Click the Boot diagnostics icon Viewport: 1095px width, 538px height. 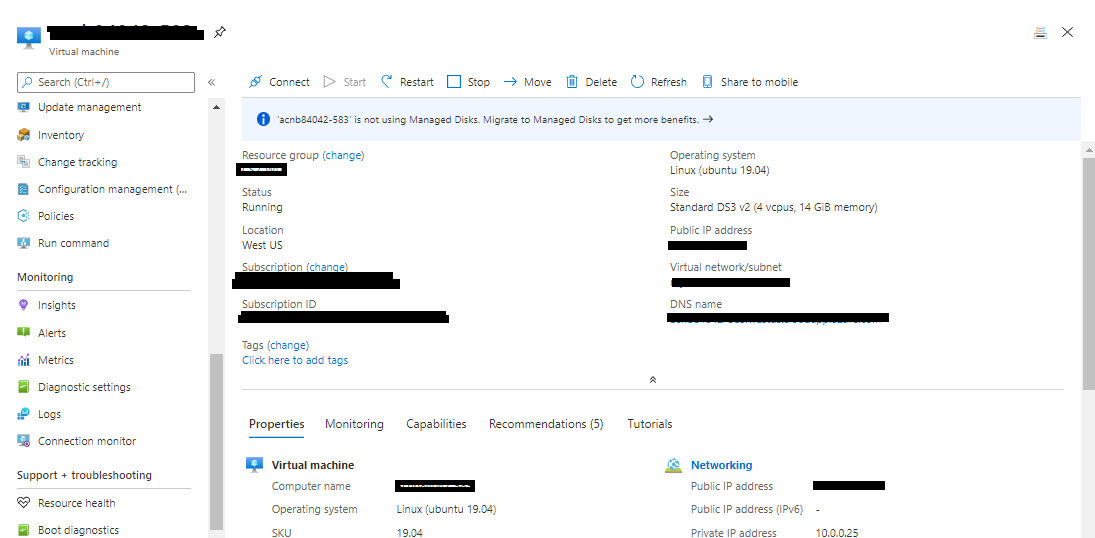(24, 530)
